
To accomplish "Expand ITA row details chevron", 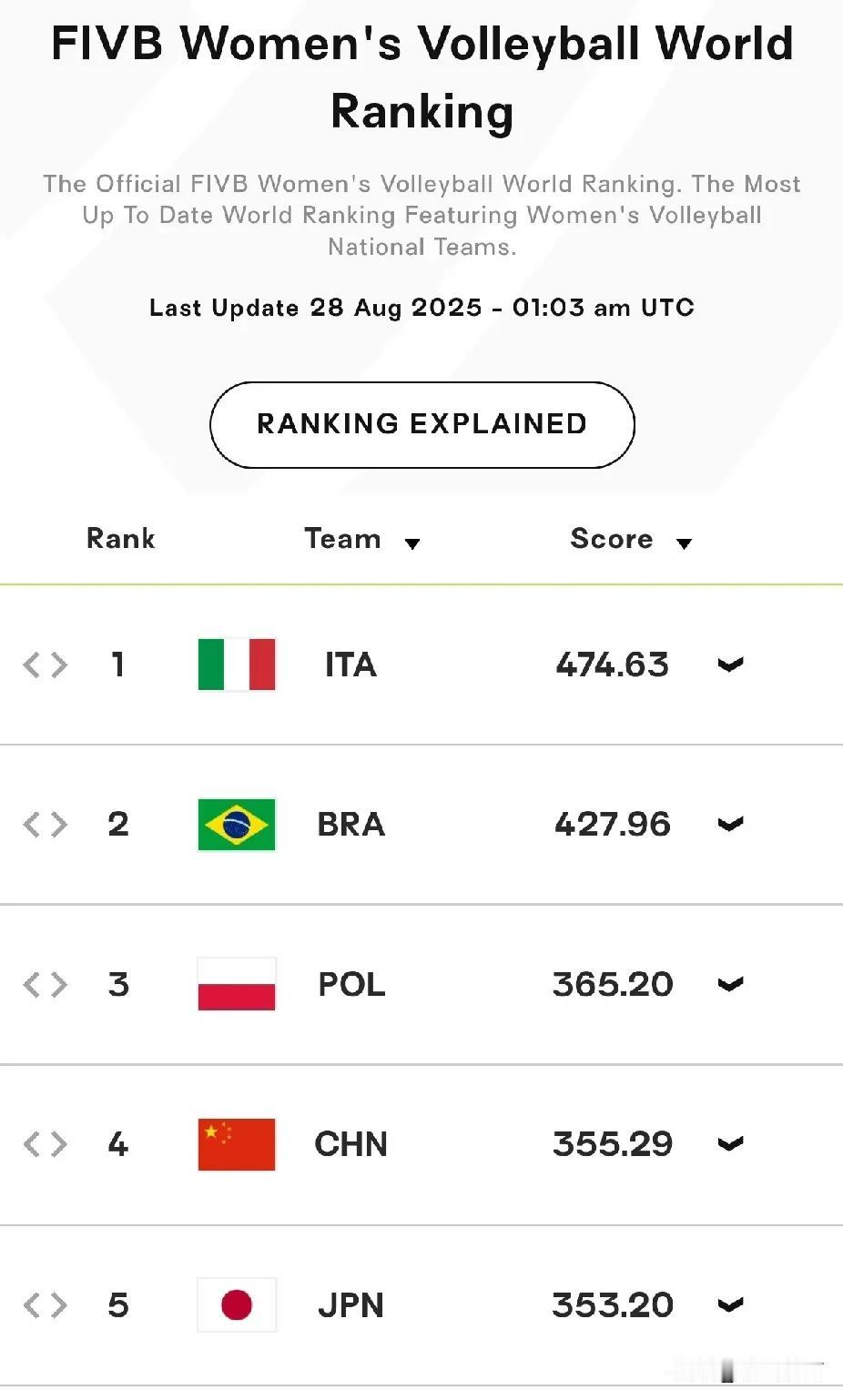I will coord(730,664).
